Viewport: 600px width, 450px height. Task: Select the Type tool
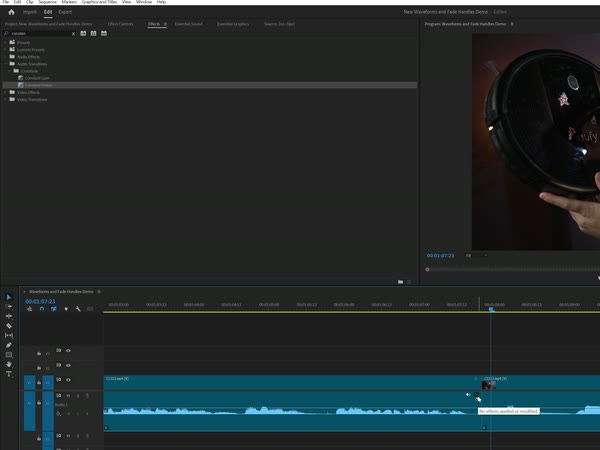(9, 374)
